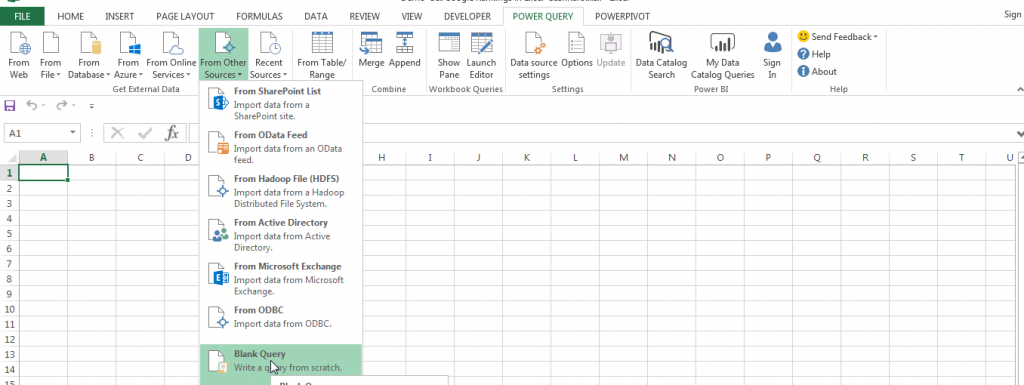Image resolution: width=1024 pixels, height=385 pixels.
Task: Select From Hadoop File (HDFS) option
Action: point(281,191)
